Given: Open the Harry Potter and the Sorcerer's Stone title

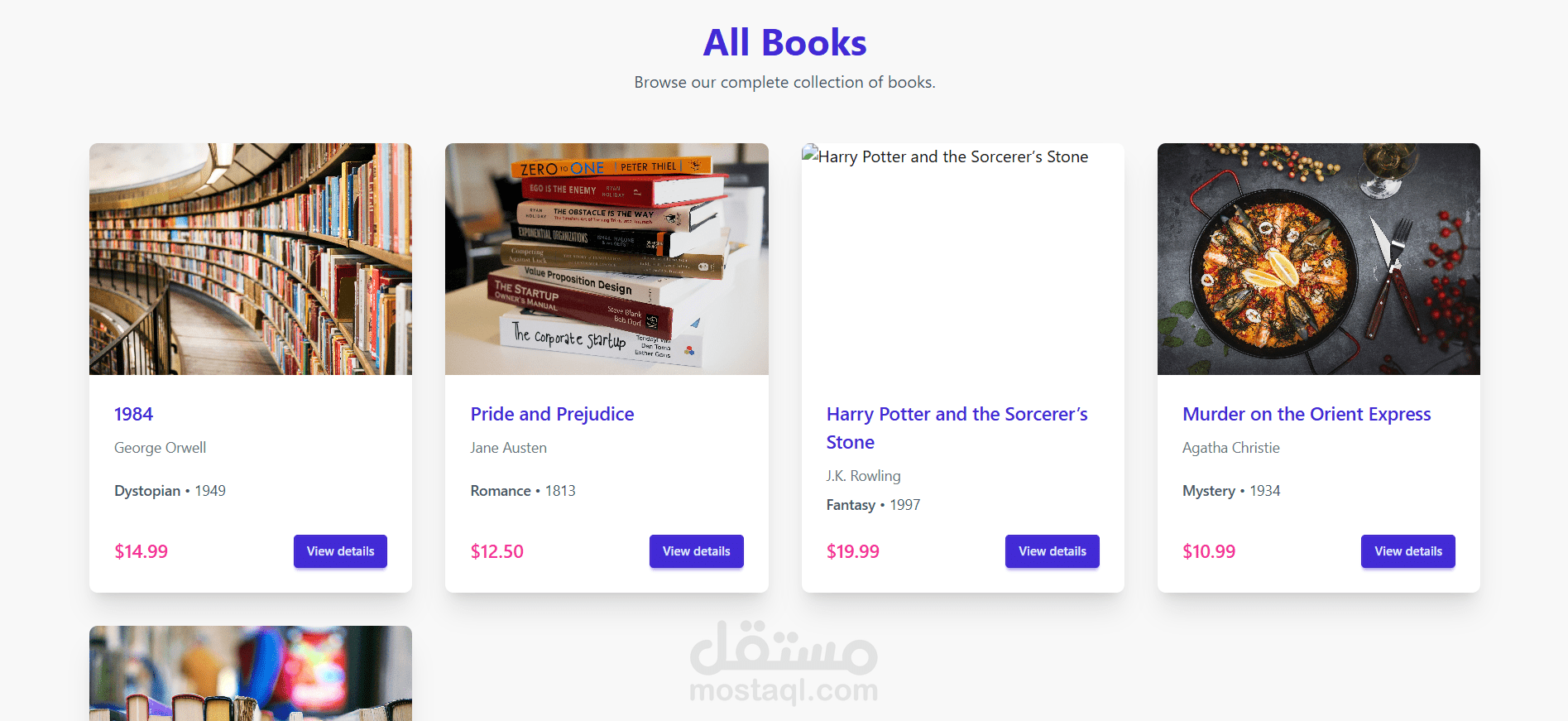Looking at the screenshot, I should (957, 428).
